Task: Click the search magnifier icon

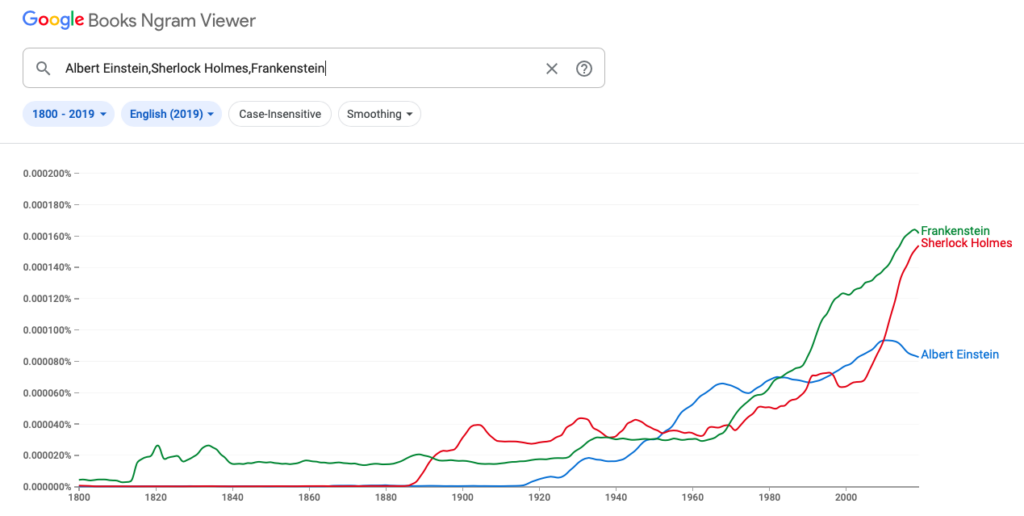Action: 42,68
